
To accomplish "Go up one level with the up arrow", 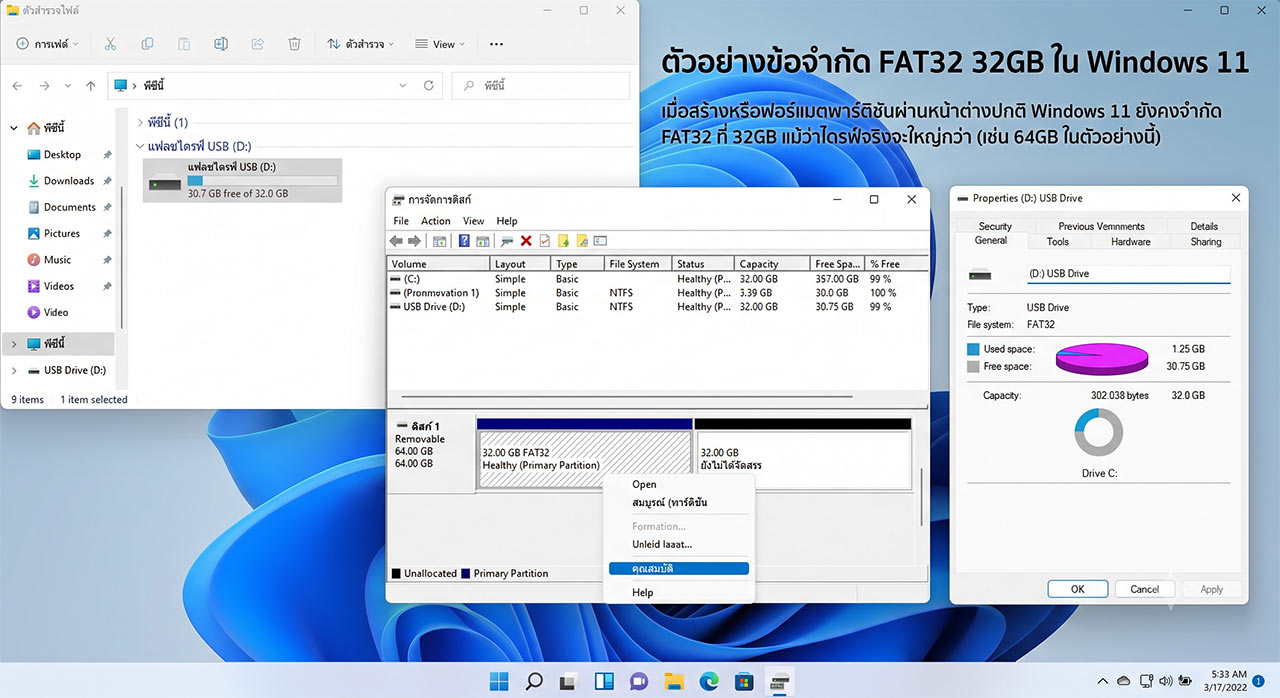I will pyautogui.click(x=91, y=86).
